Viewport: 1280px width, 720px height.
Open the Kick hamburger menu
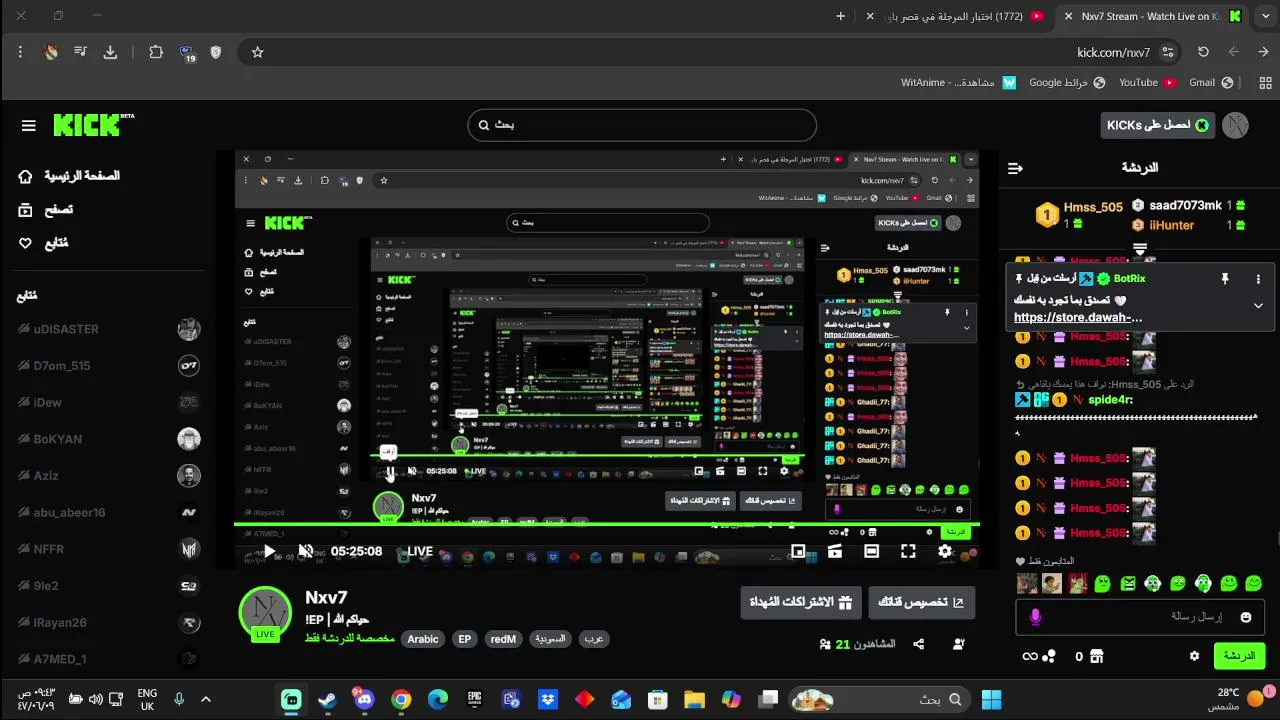pos(28,125)
